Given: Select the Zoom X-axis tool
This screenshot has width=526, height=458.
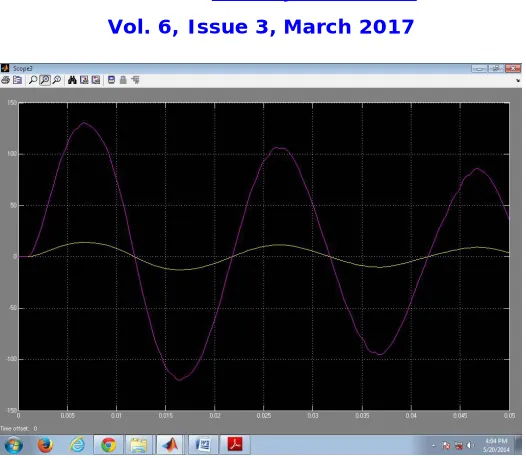Looking at the screenshot, I should 45,80.
